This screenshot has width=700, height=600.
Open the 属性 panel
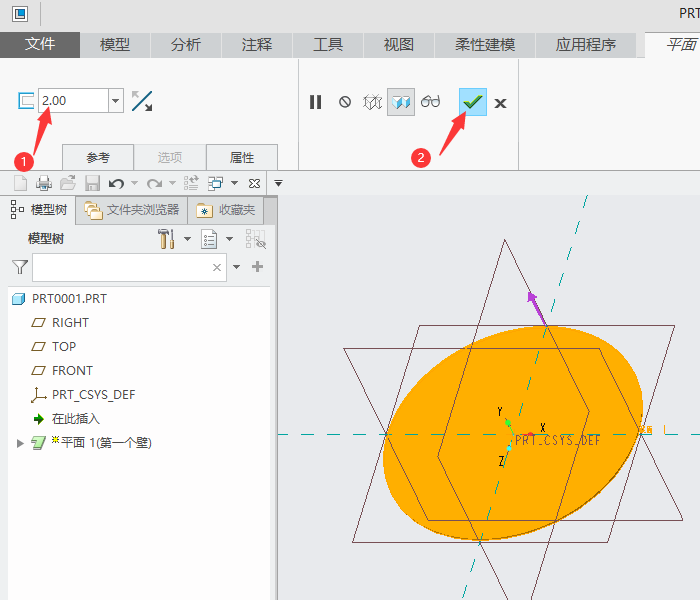(241, 157)
